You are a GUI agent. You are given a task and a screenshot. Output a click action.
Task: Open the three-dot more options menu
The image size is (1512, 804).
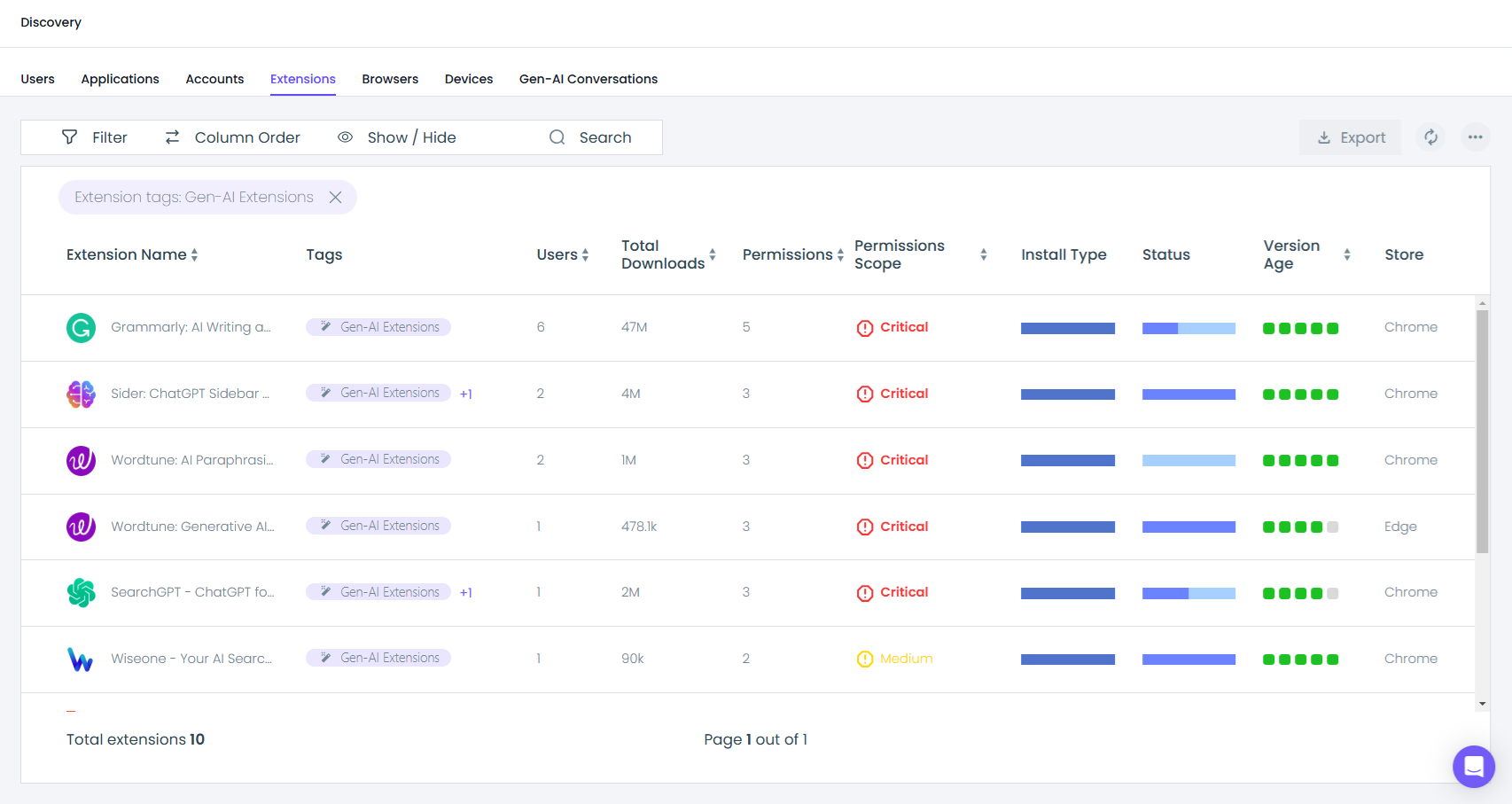click(1475, 137)
